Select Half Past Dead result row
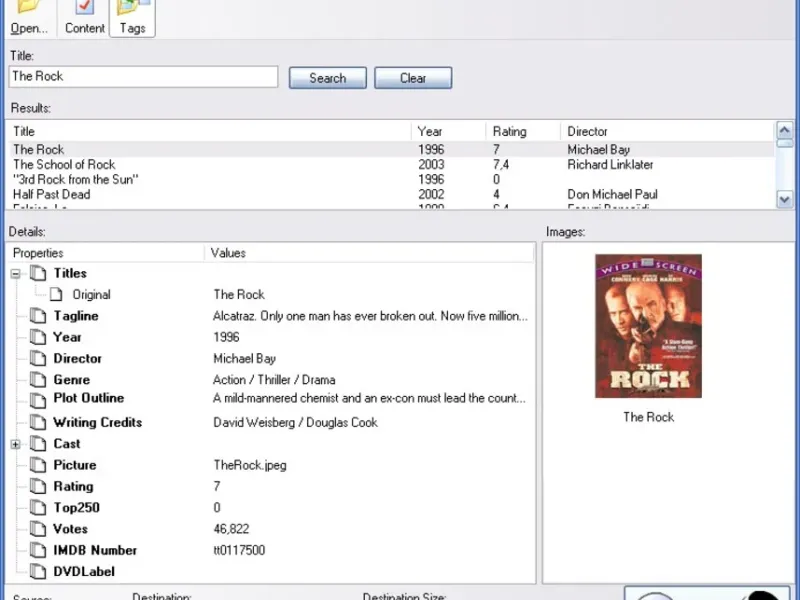The image size is (800, 600). [391, 194]
